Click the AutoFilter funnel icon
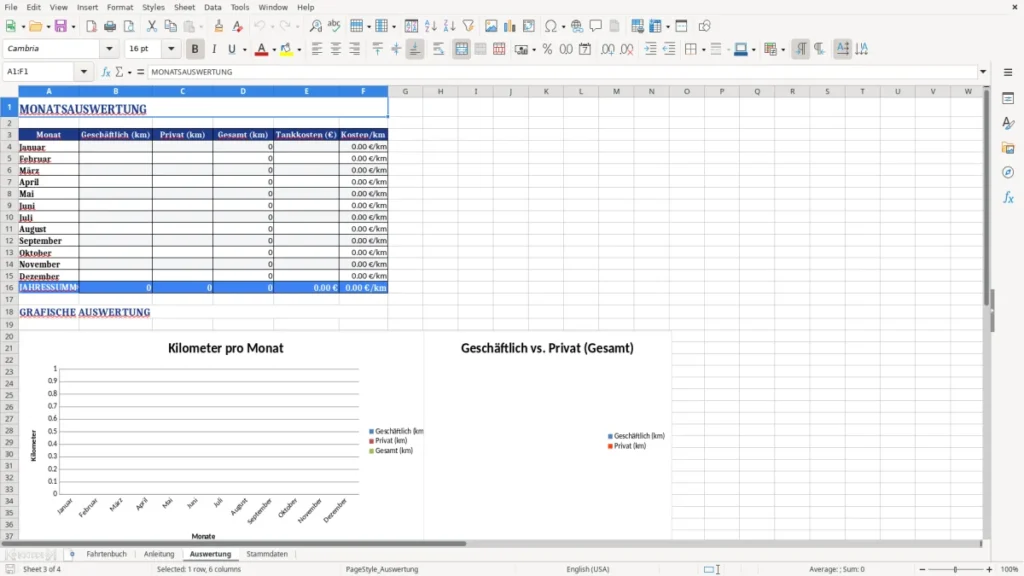This screenshot has height=576, width=1024. pyautogui.click(x=468, y=26)
